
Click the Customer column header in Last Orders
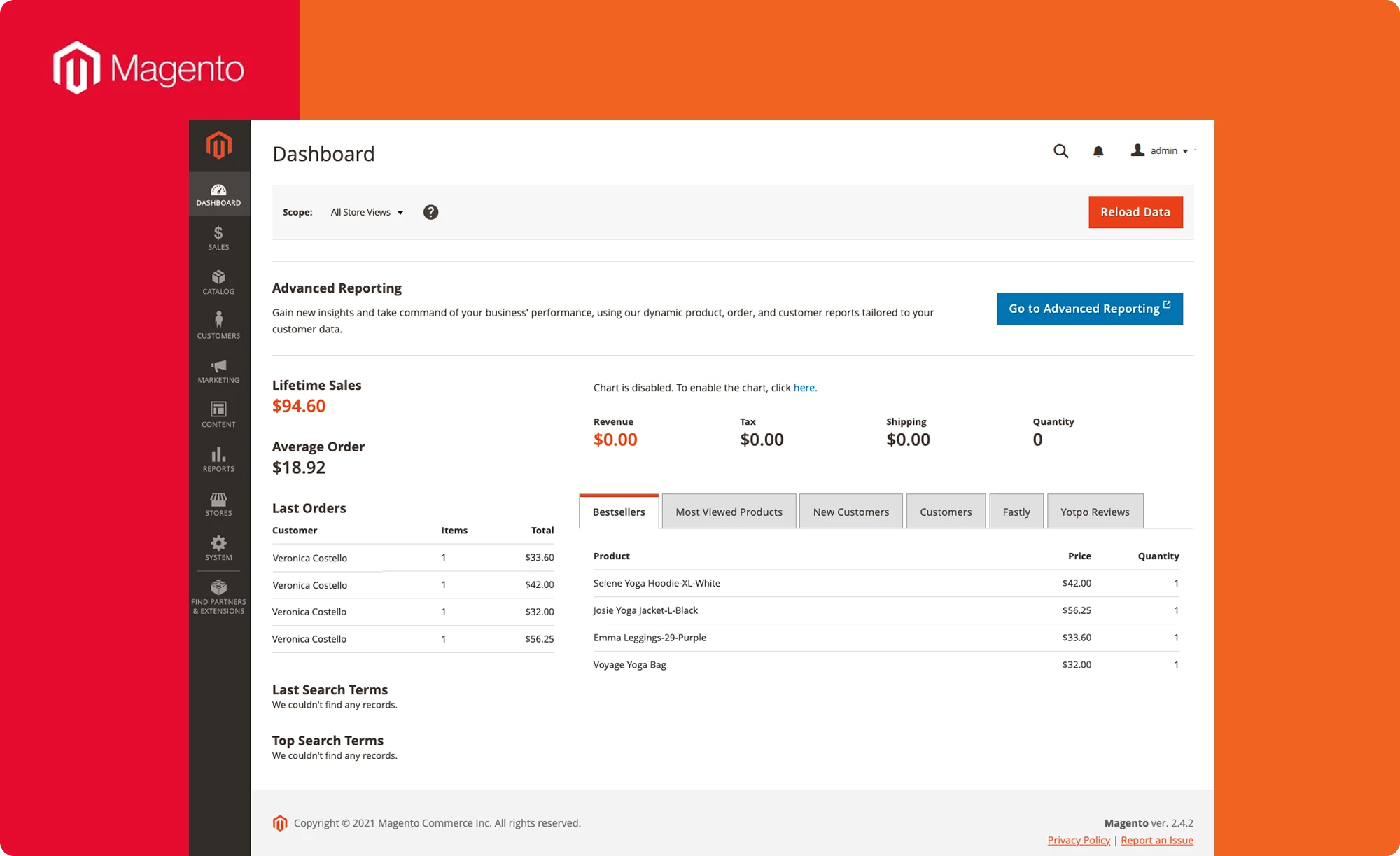coord(295,531)
